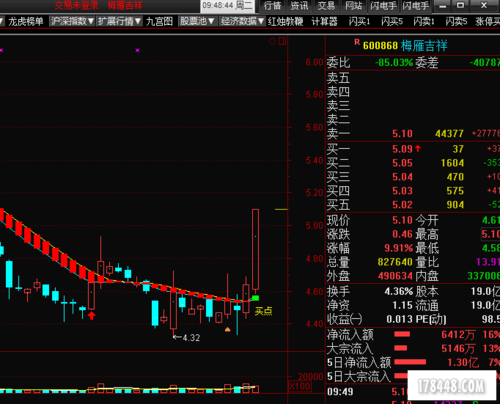Select the 买一 price 5.09
This screenshot has width=500, height=404.
402,149
